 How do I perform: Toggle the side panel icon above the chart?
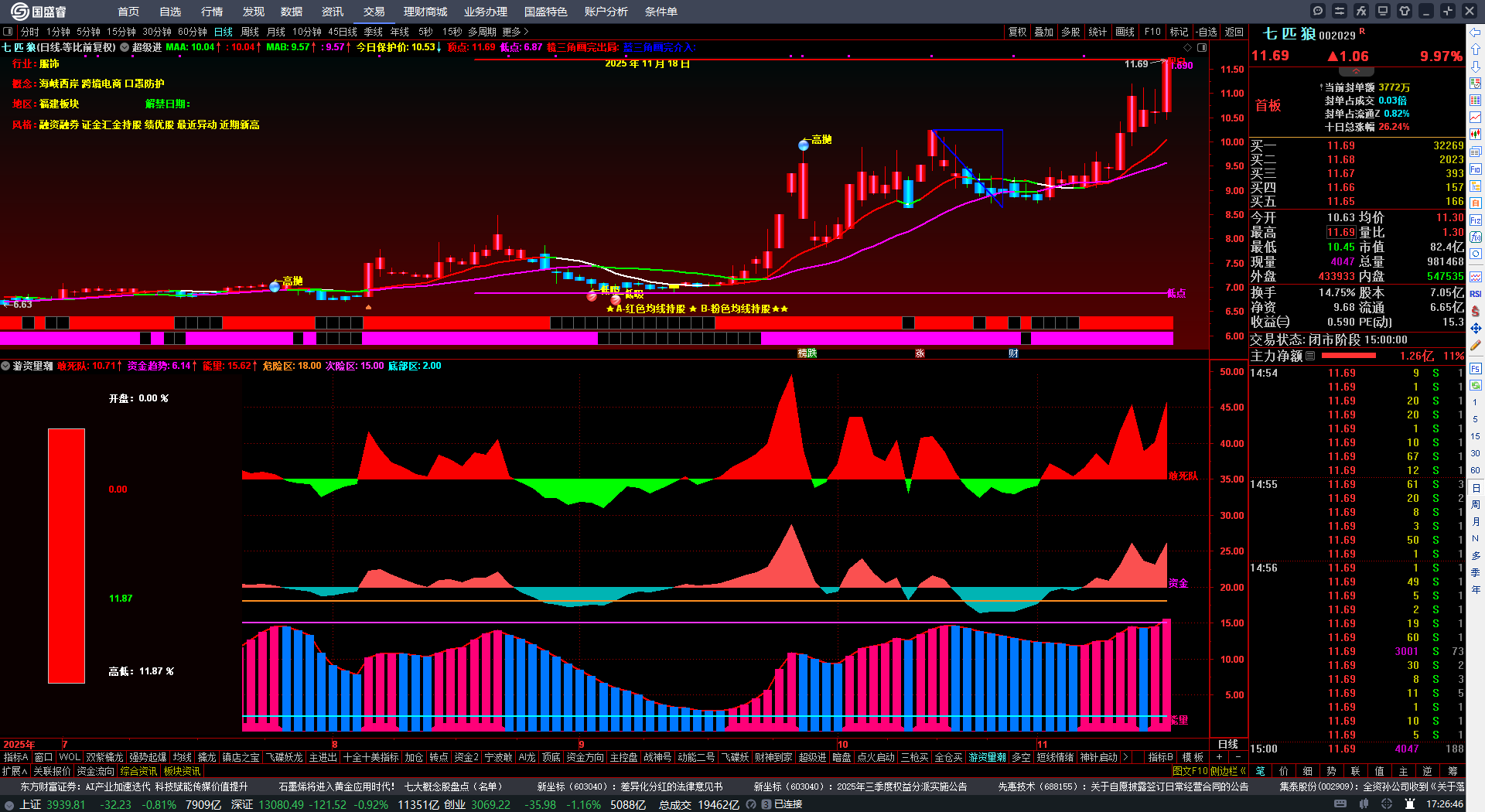pyautogui.click(x=1202, y=48)
